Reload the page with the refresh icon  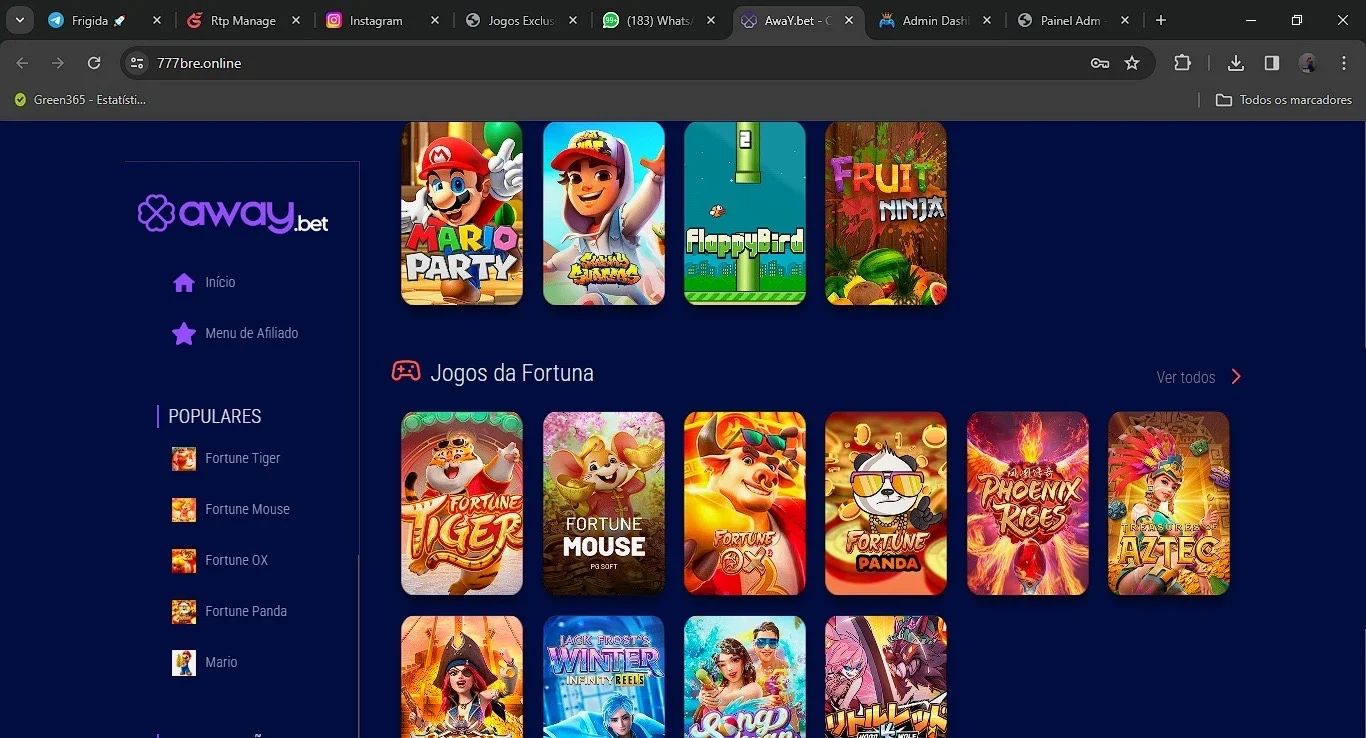point(94,63)
